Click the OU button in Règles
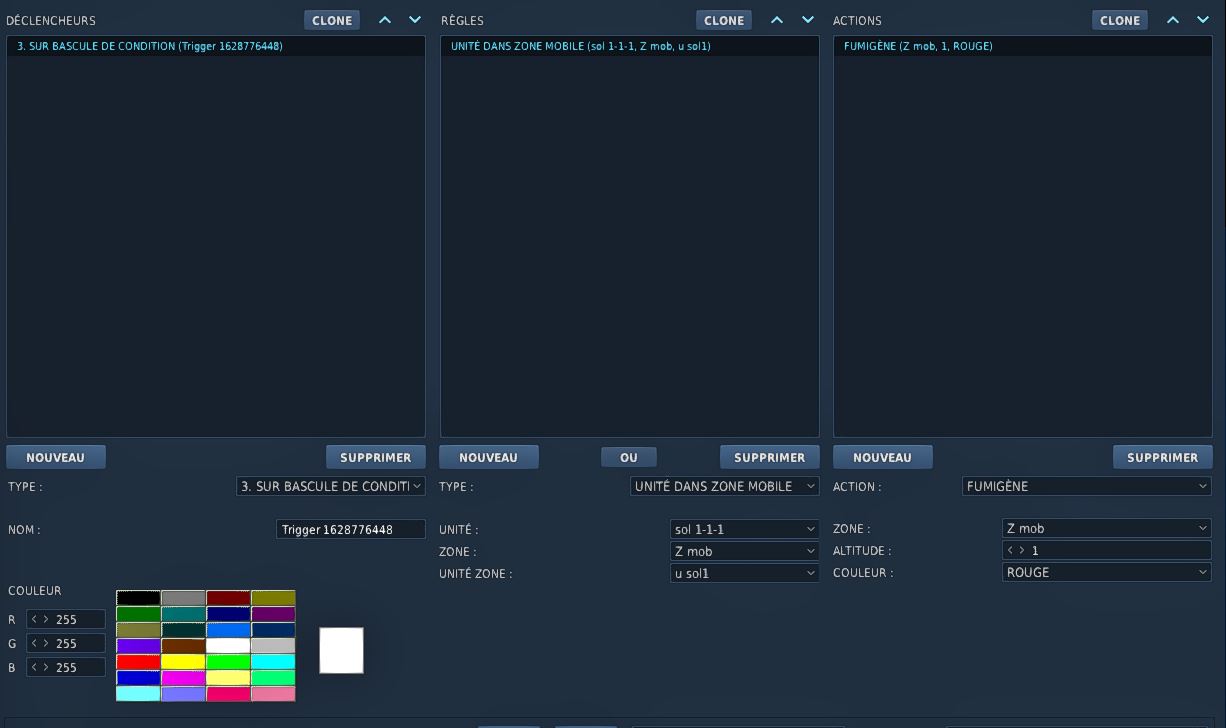Viewport: 1226px width, 728px height. pos(629,457)
